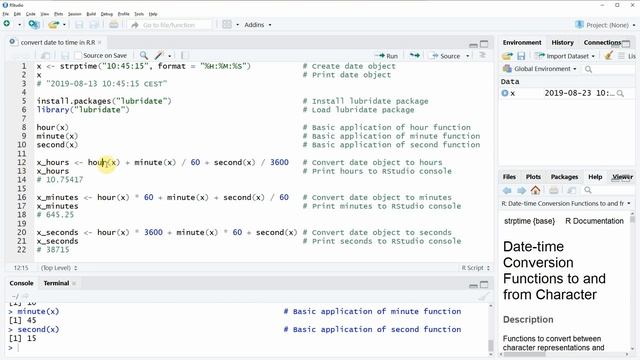This screenshot has width=640, height=360.
Task: Click the Print icon in main toolbar
Action: coord(114,25)
